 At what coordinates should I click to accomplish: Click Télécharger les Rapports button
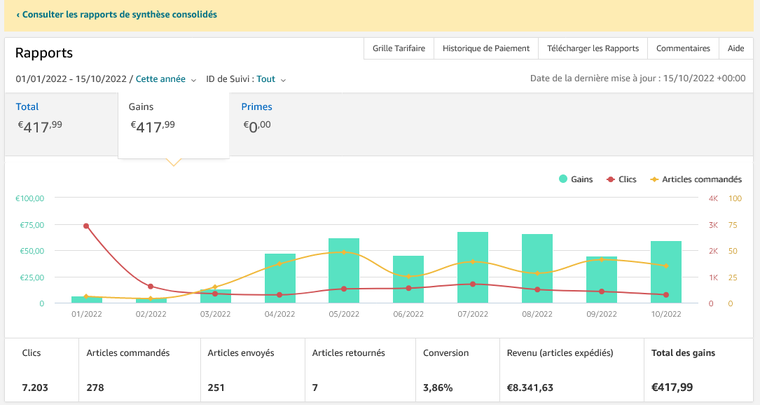592,48
